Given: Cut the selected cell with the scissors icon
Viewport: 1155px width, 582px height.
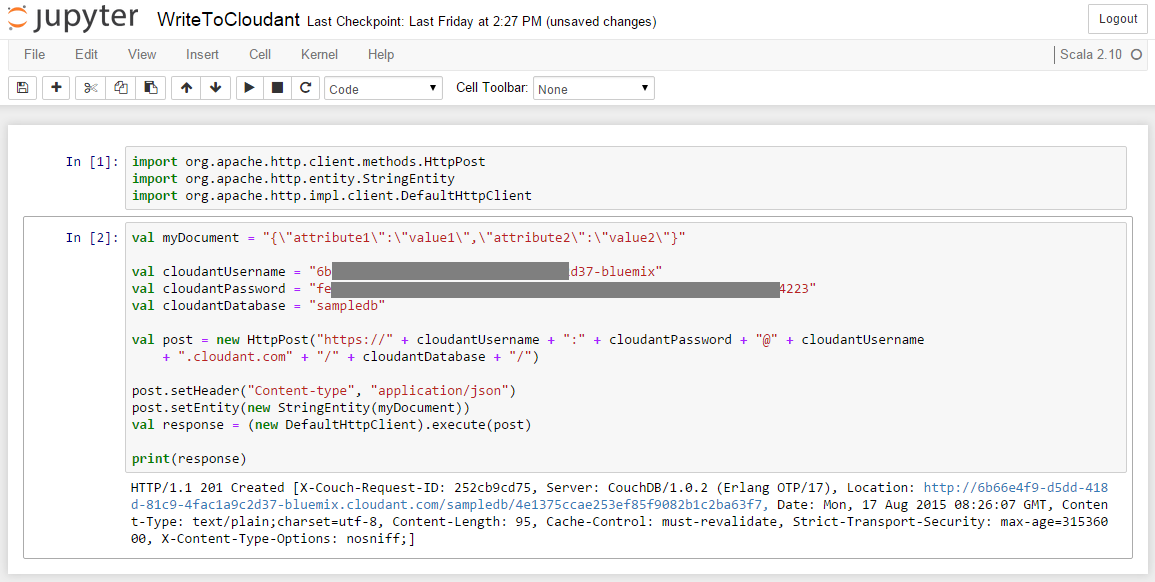Looking at the screenshot, I should 91,88.
